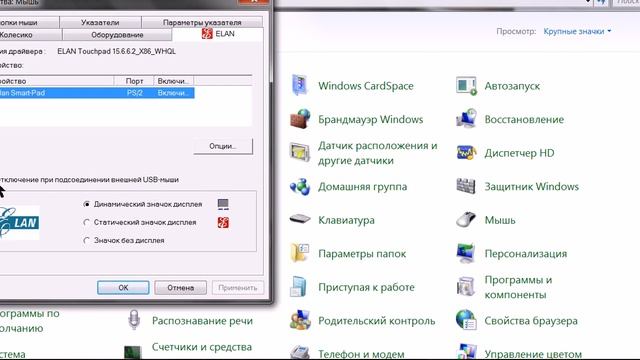
Task: Open the Крупные значки view dropdown
Action: [577, 31]
